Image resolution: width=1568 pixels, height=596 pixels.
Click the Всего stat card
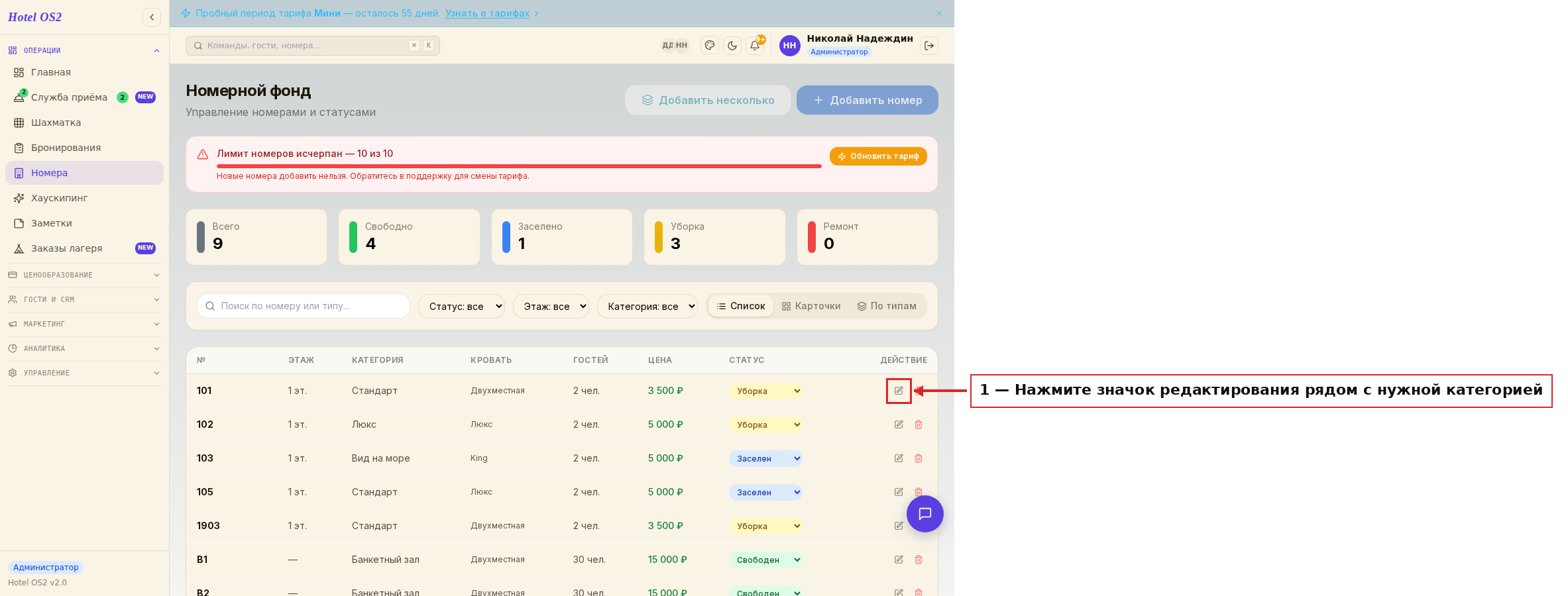(x=256, y=237)
